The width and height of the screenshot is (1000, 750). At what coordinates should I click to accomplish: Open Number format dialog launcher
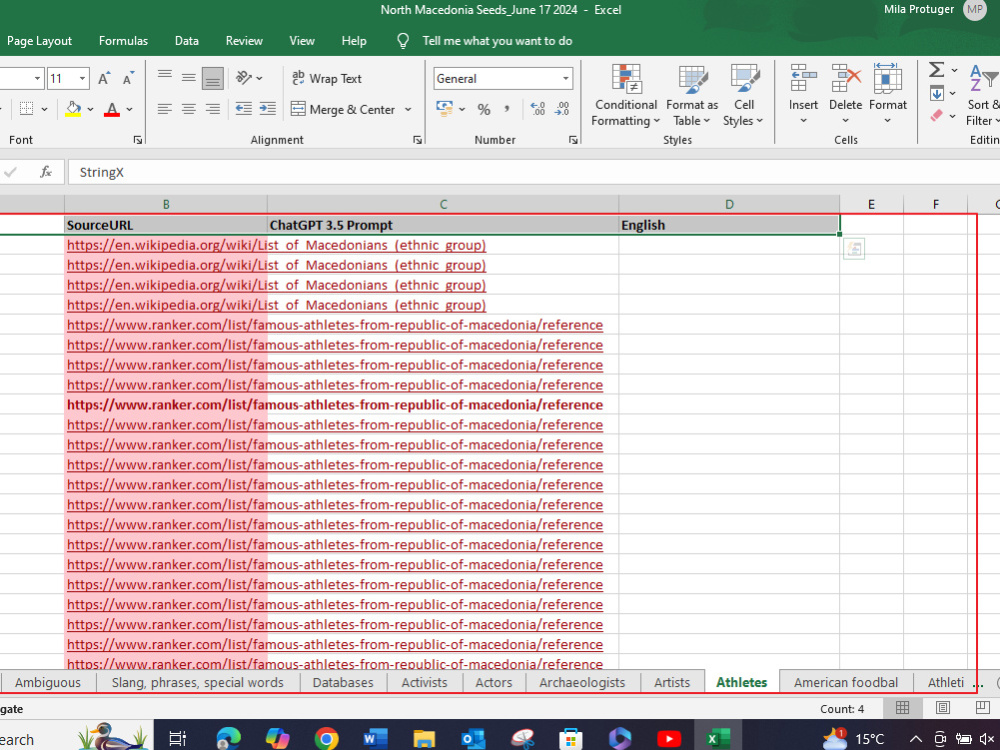click(573, 140)
